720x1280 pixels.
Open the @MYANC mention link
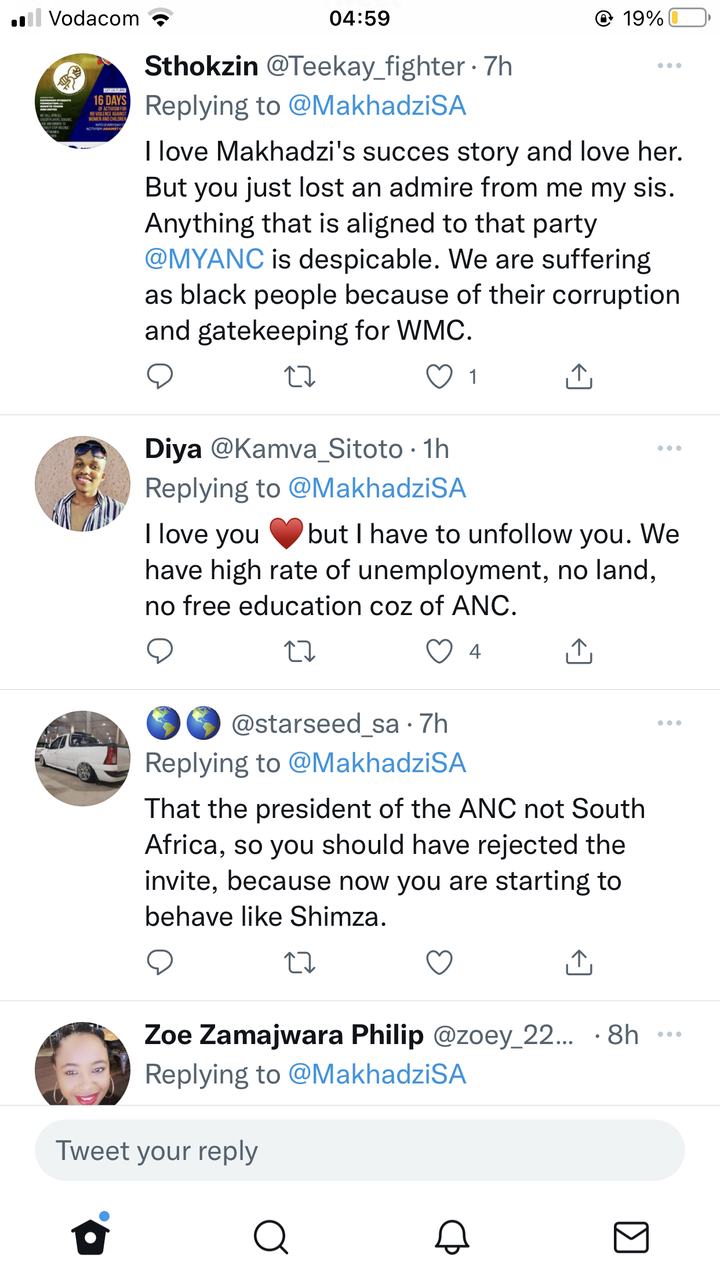tap(205, 260)
